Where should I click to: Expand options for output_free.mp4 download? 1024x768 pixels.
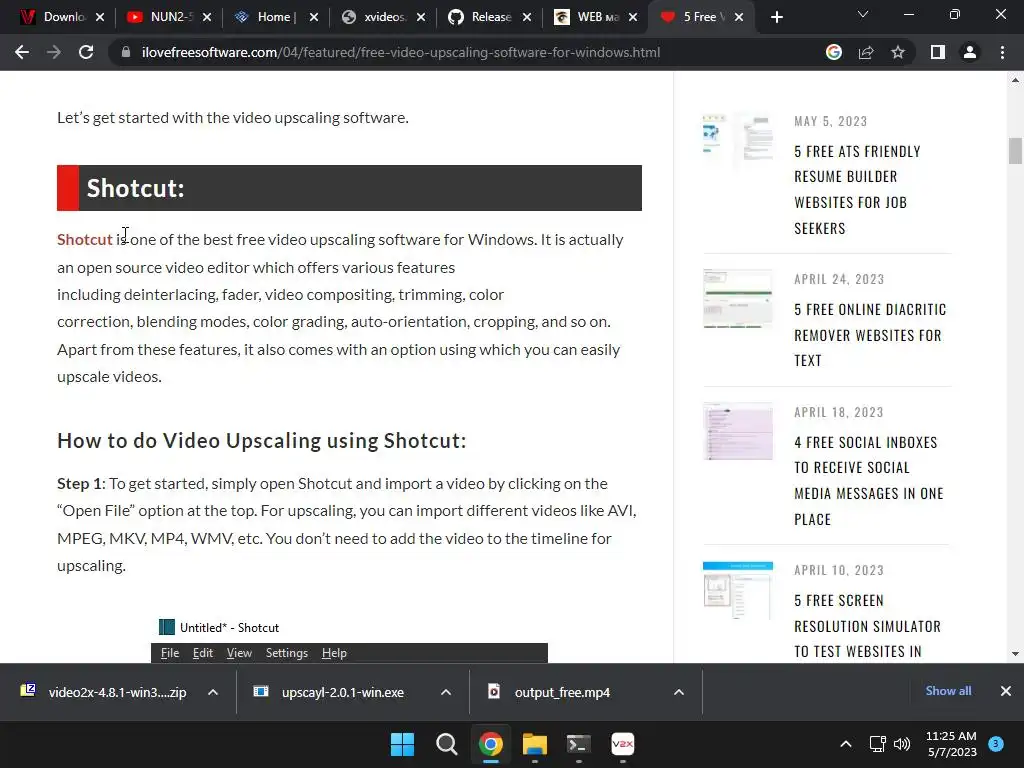(679, 692)
